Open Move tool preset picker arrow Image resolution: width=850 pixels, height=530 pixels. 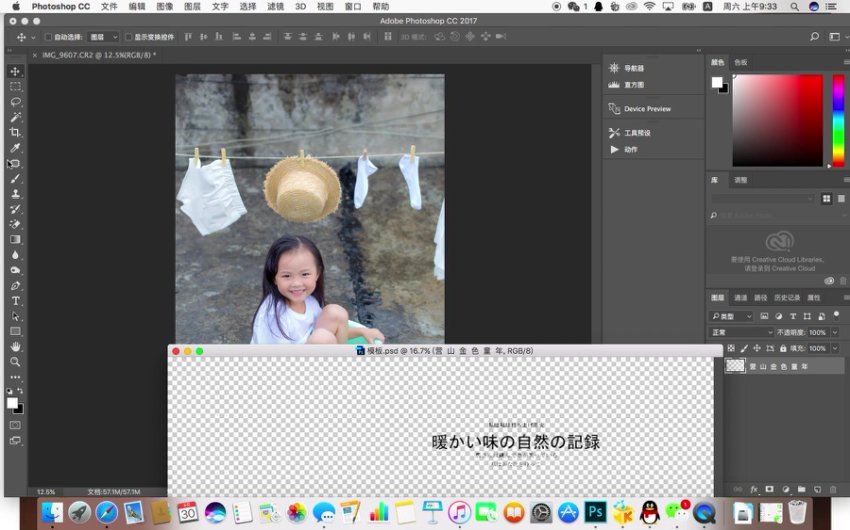[33, 37]
